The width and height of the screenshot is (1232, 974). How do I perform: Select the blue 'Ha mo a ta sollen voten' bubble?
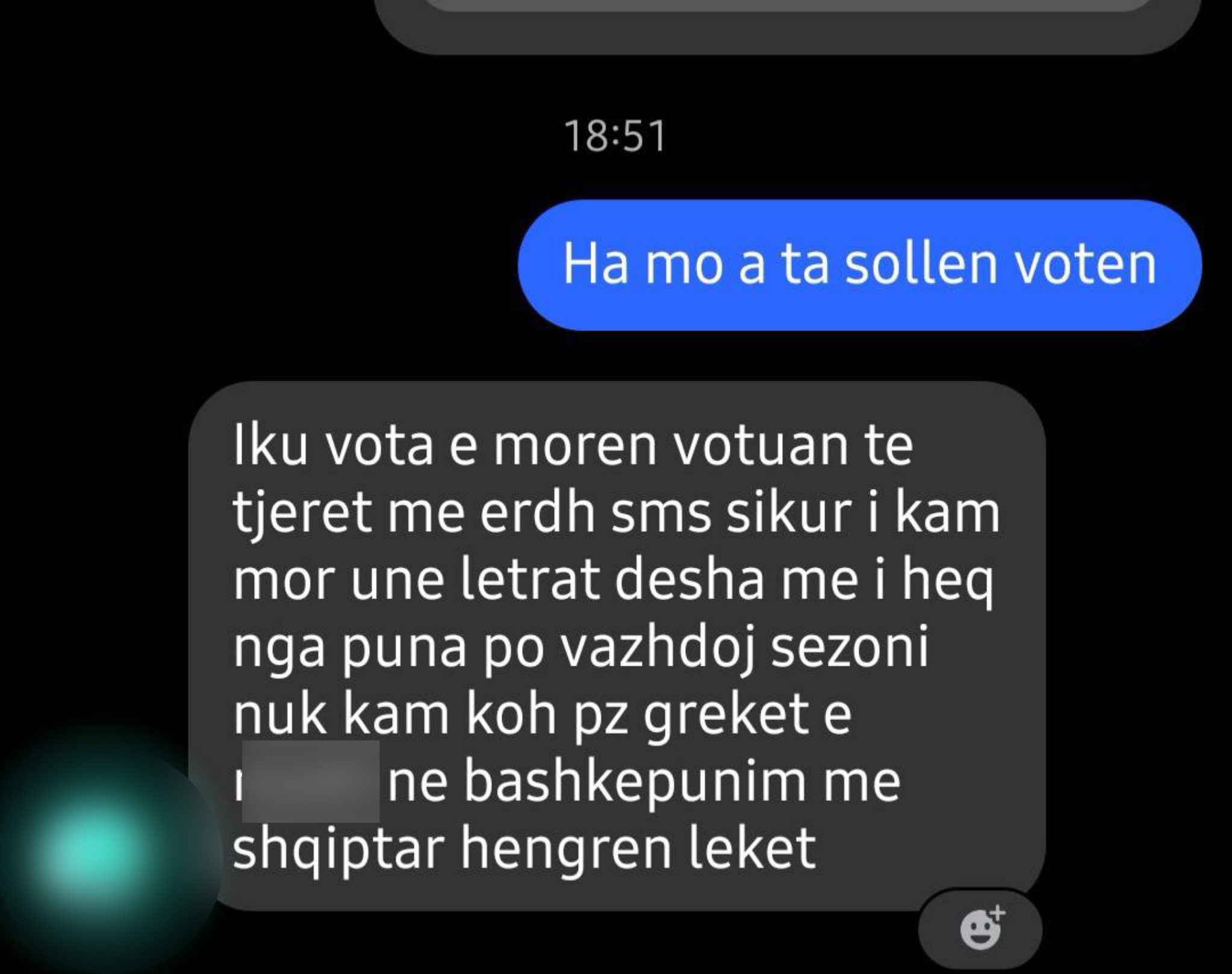click(x=860, y=265)
